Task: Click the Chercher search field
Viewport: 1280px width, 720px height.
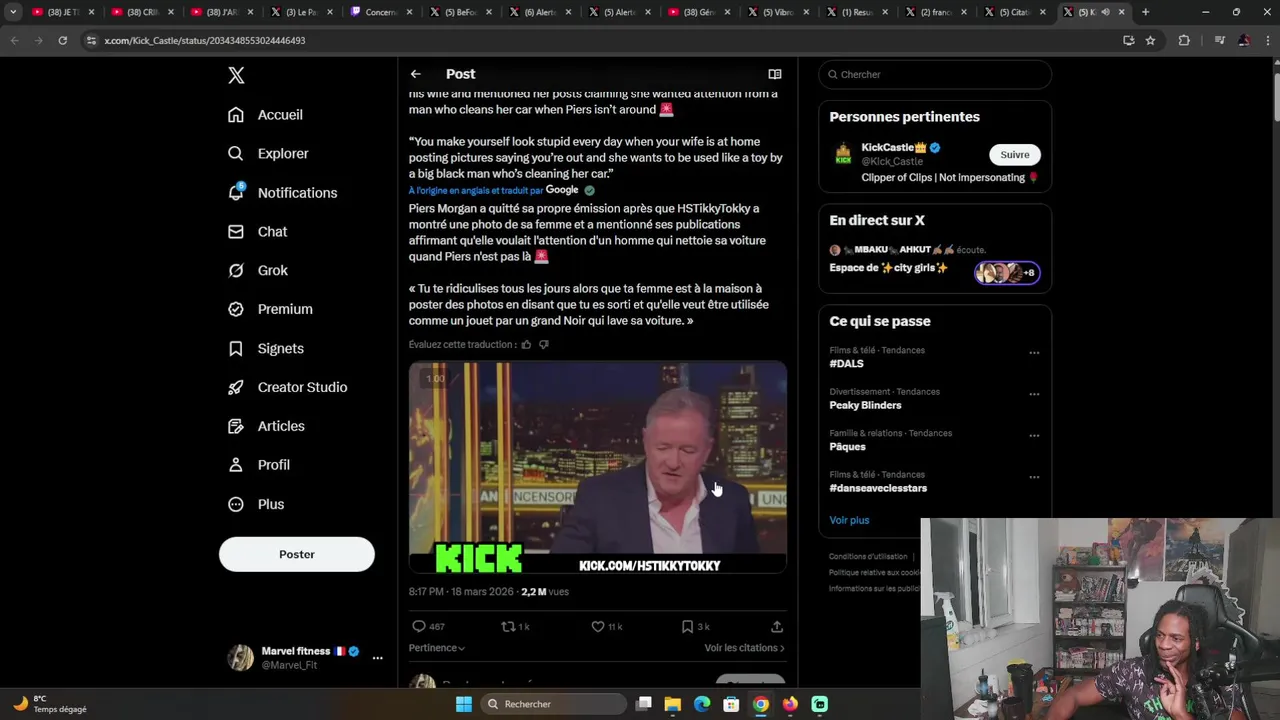Action: tap(935, 74)
